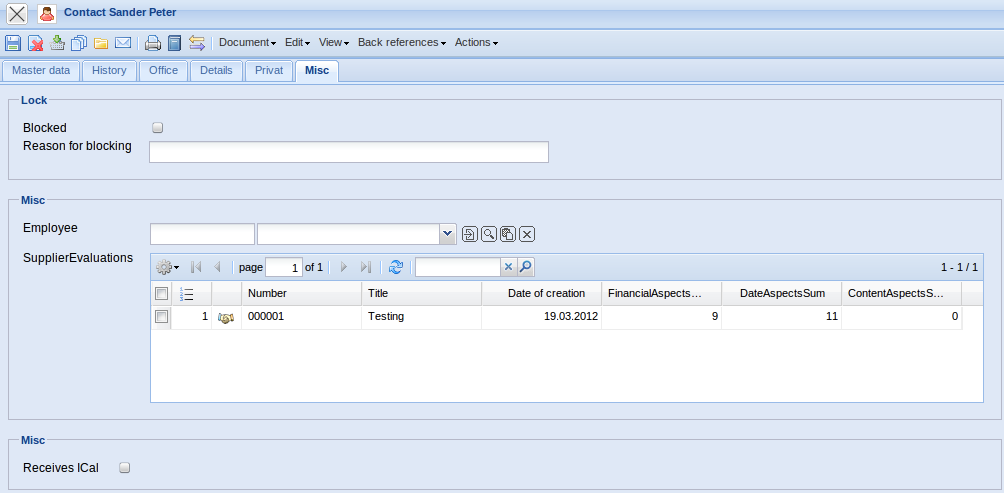Viewport: 1004px width, 493px height.
Task: Expand the Employee combo box dropdown
Action: coord(447,234)
